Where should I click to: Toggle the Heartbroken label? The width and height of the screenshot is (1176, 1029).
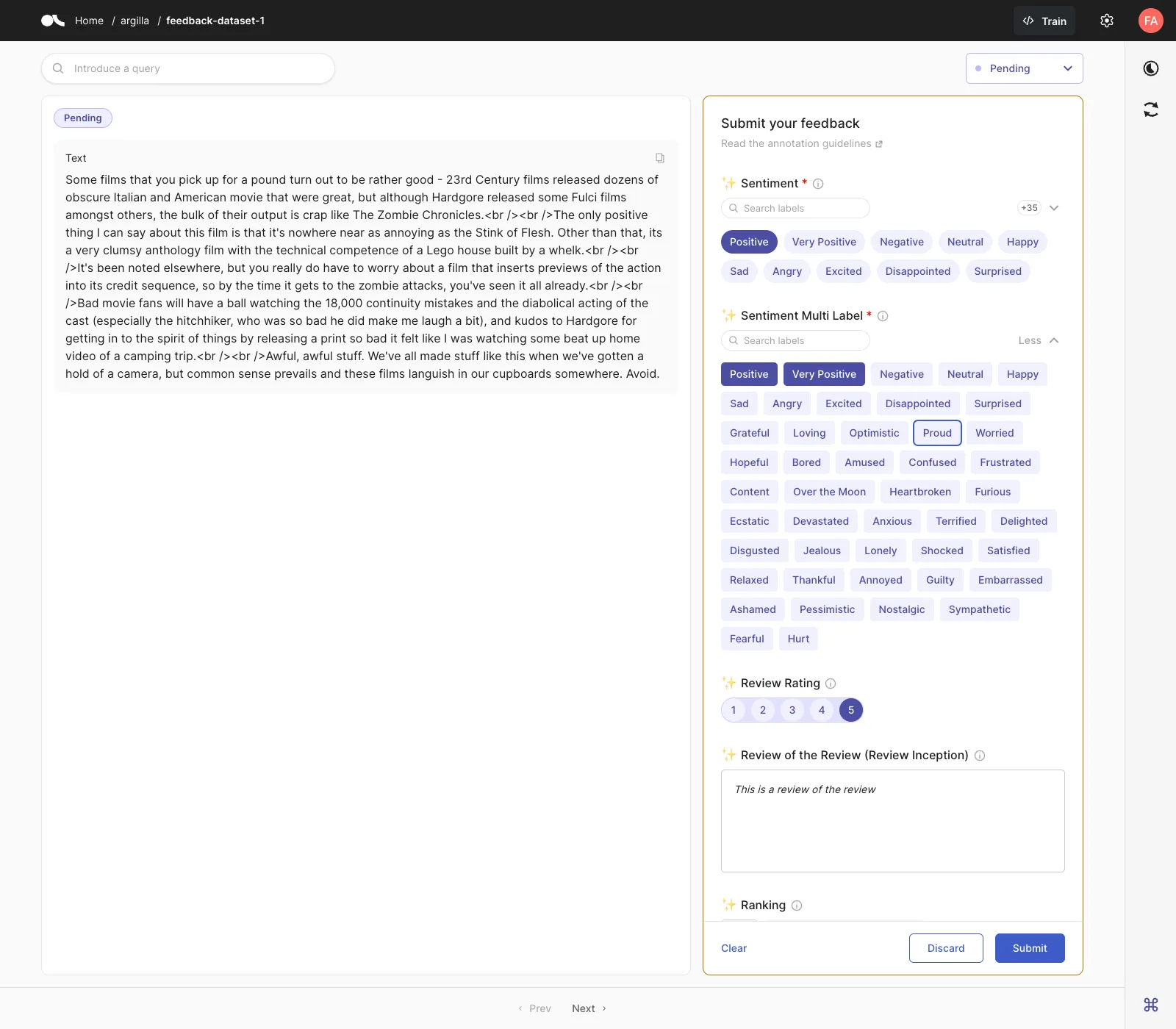coord(920,492)
